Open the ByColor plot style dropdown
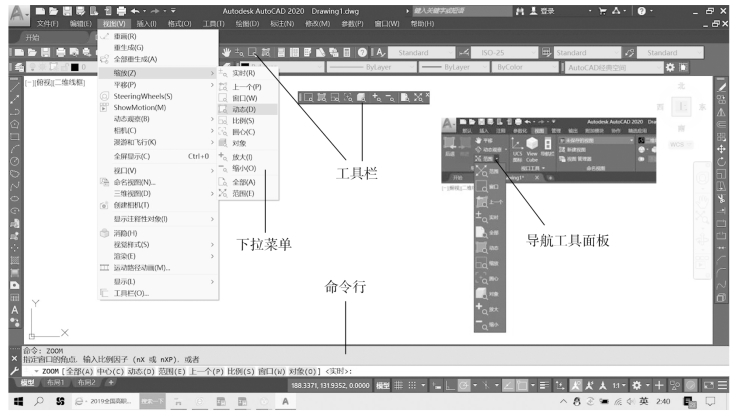 click(x=525, y=67)
